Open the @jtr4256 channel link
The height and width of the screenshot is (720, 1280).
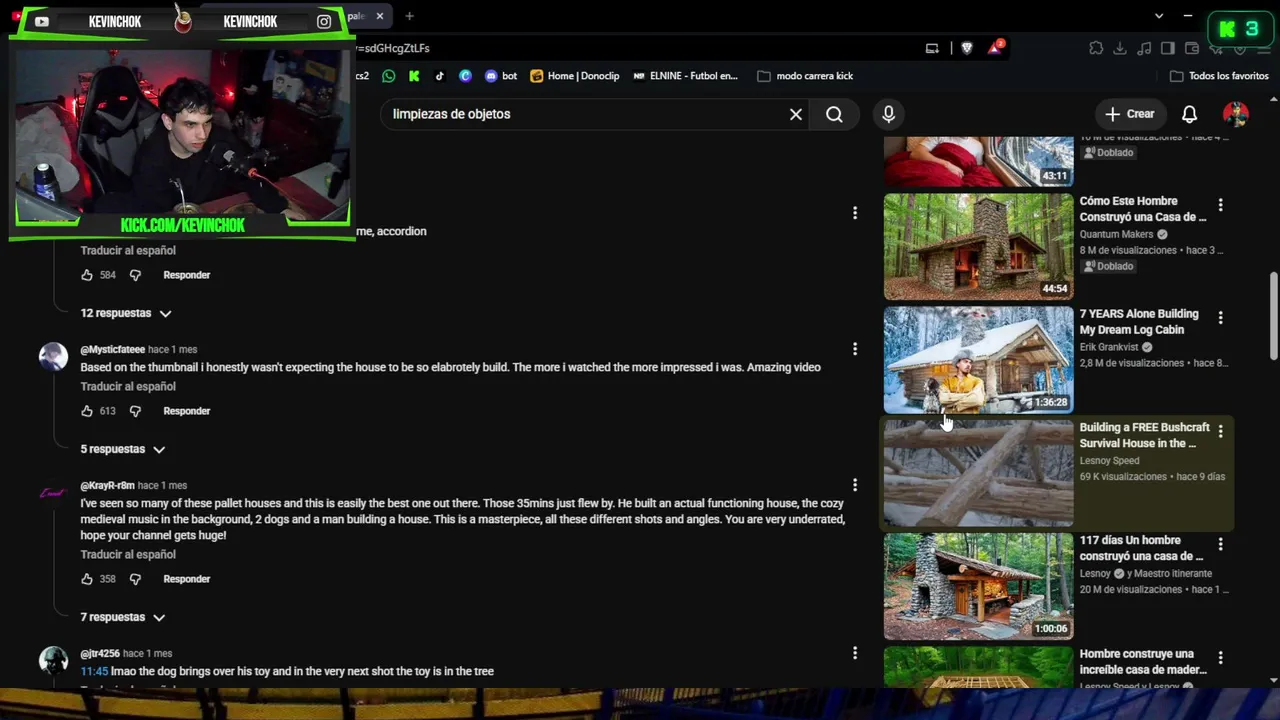point(100,654)
